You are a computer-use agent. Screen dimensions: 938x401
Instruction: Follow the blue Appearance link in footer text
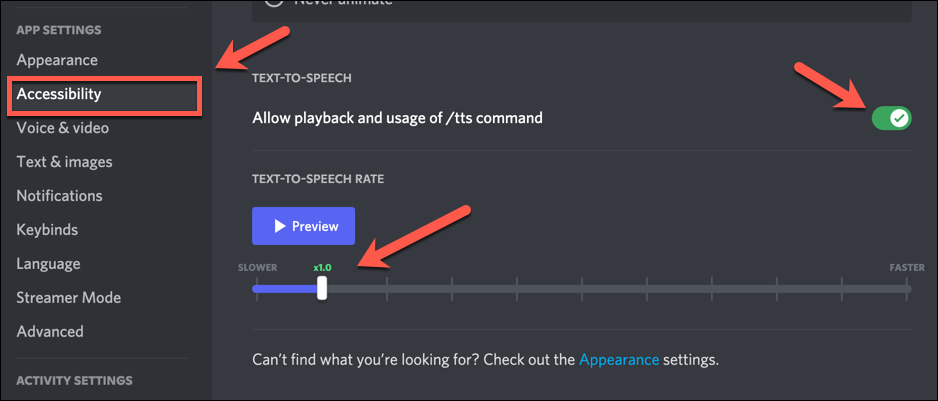click(x=619, y=358)
